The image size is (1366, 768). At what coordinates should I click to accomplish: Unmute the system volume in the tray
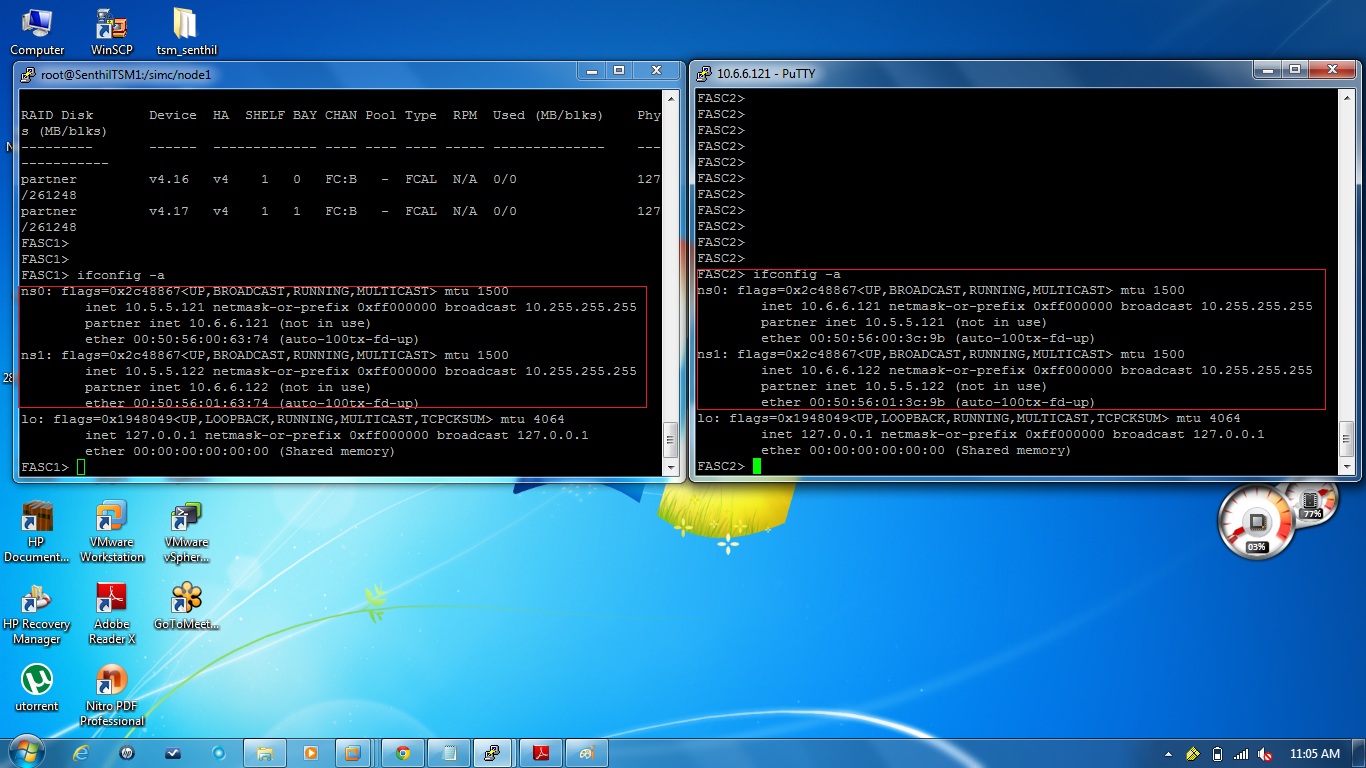coord(1264,754)
